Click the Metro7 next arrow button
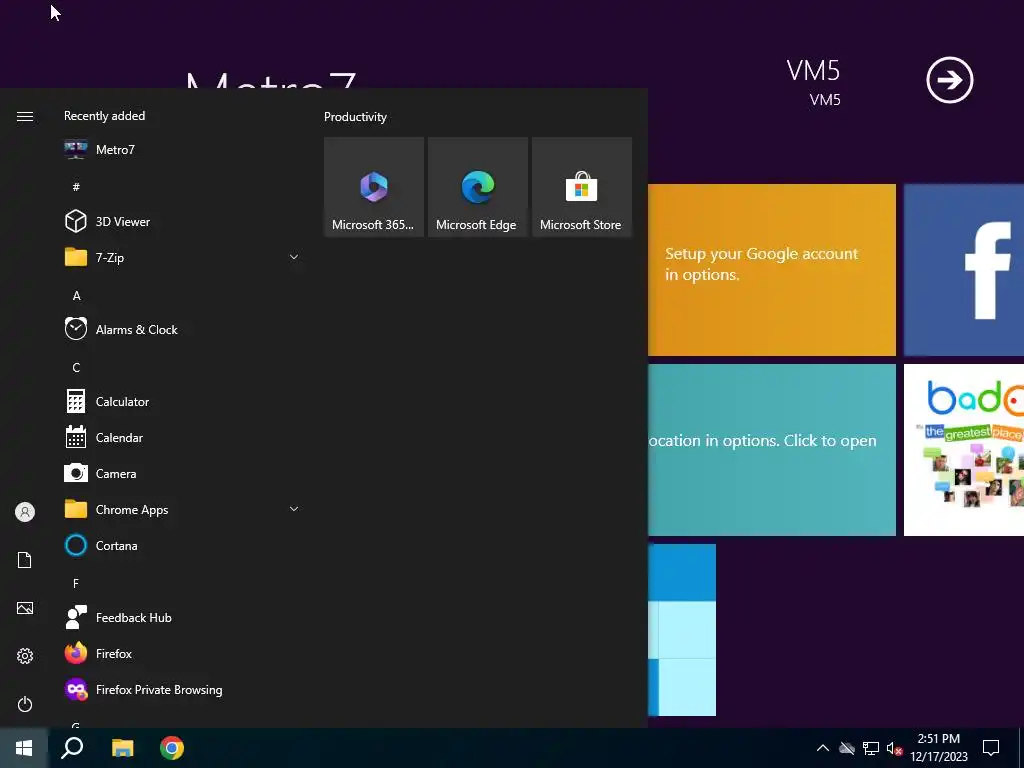1024x768 pixels. coord(950,80)
